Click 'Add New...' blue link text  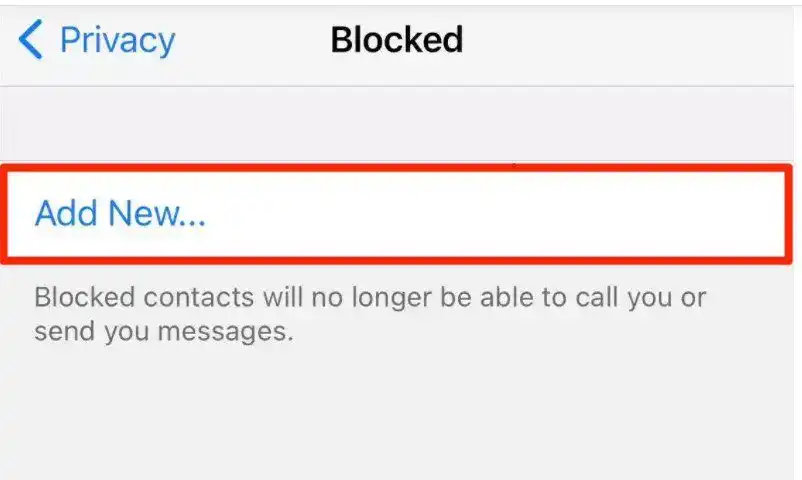pos(120,213)
